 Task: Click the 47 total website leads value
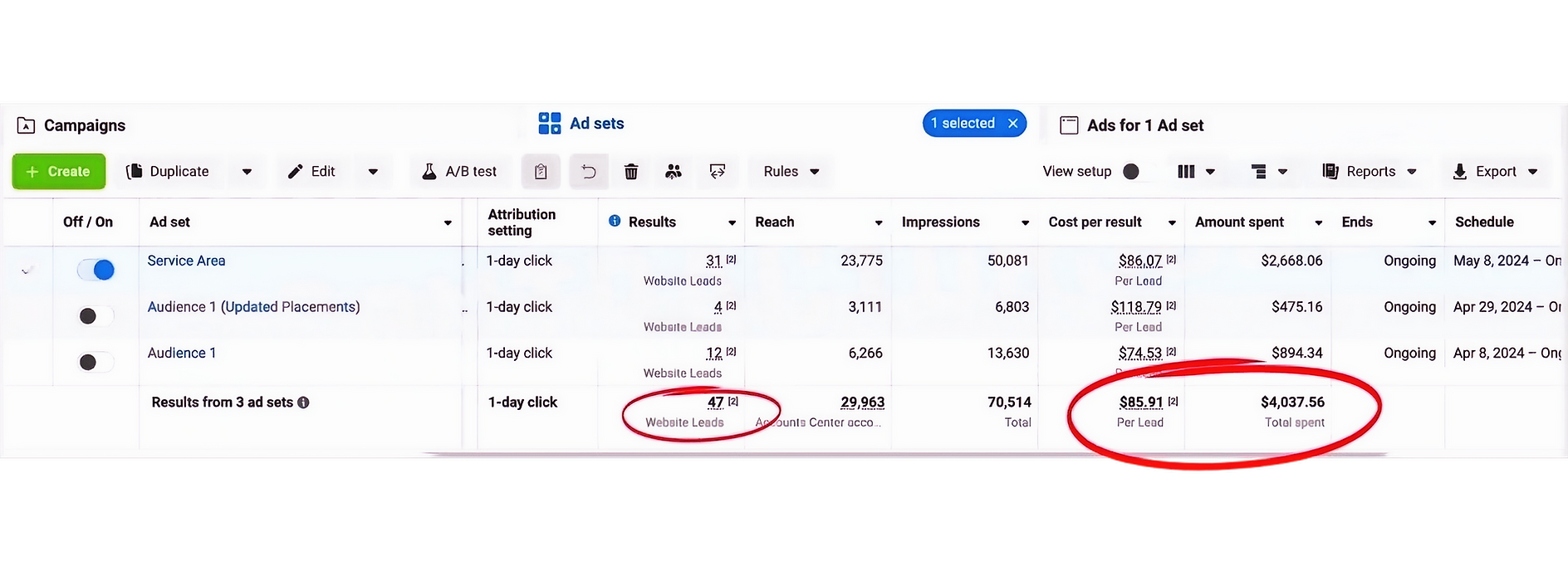click(716, 402)
